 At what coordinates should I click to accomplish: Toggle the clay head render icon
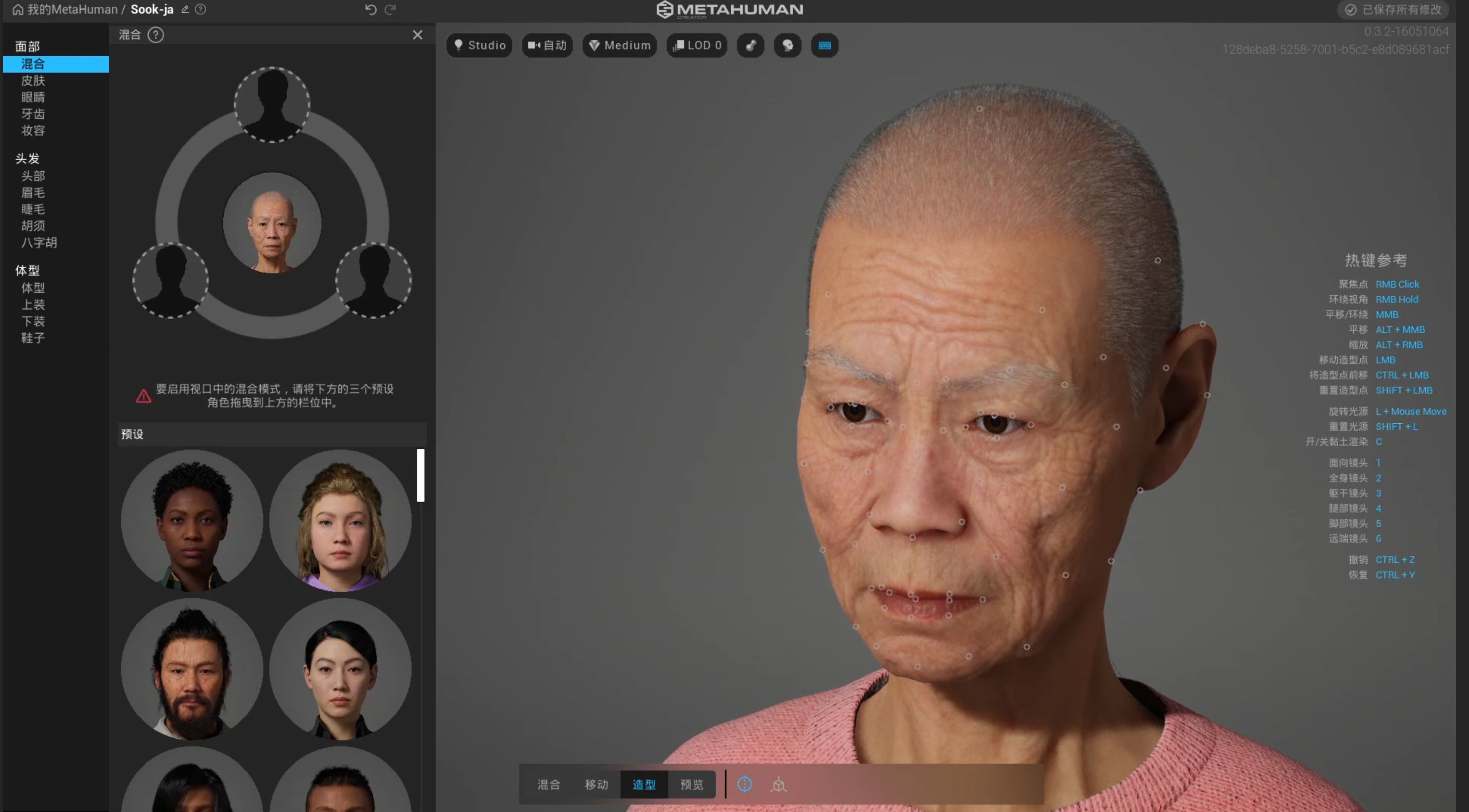787,45
